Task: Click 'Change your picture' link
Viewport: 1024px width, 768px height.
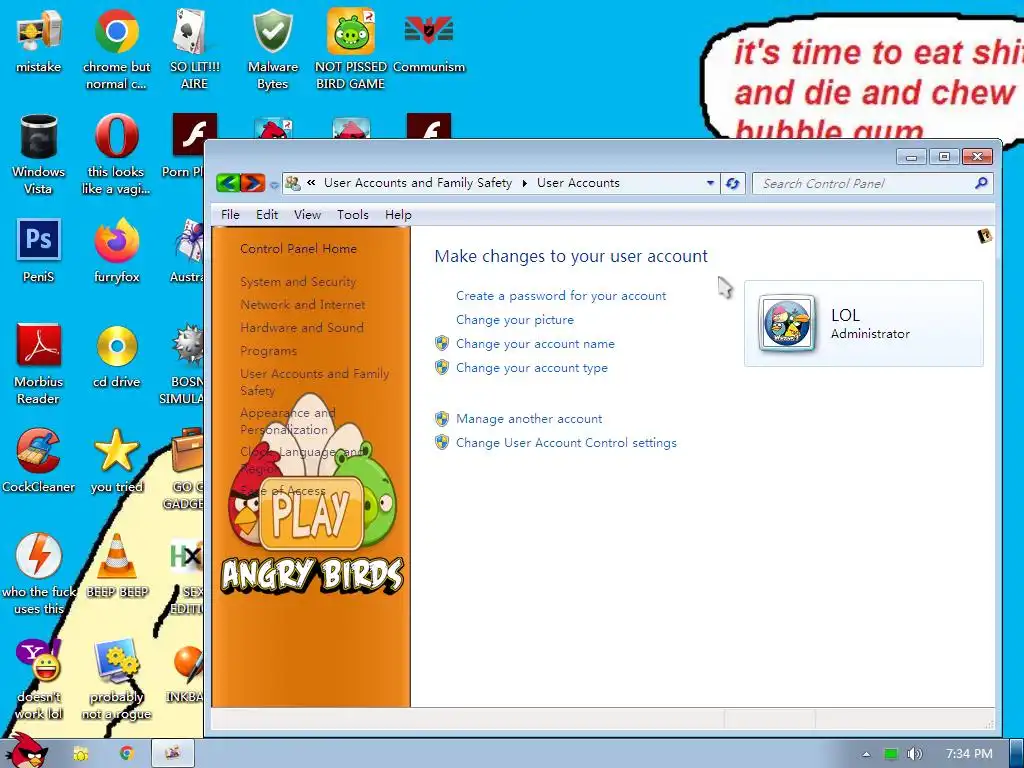Action: coord(515,320)
